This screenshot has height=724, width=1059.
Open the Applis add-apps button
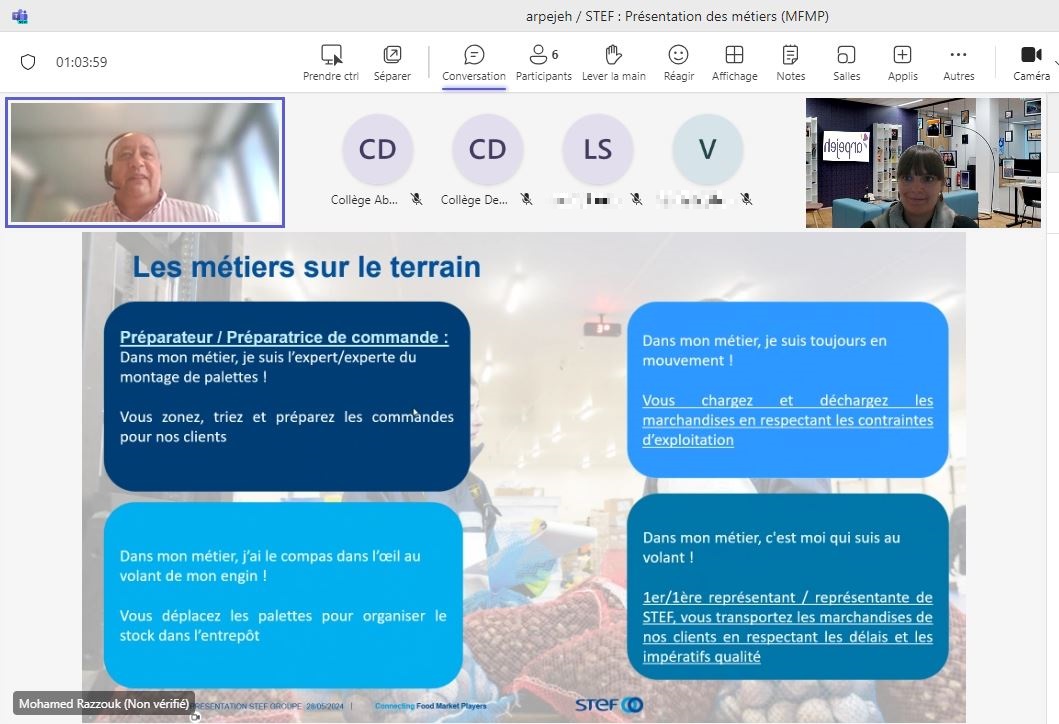pos(902,55)
